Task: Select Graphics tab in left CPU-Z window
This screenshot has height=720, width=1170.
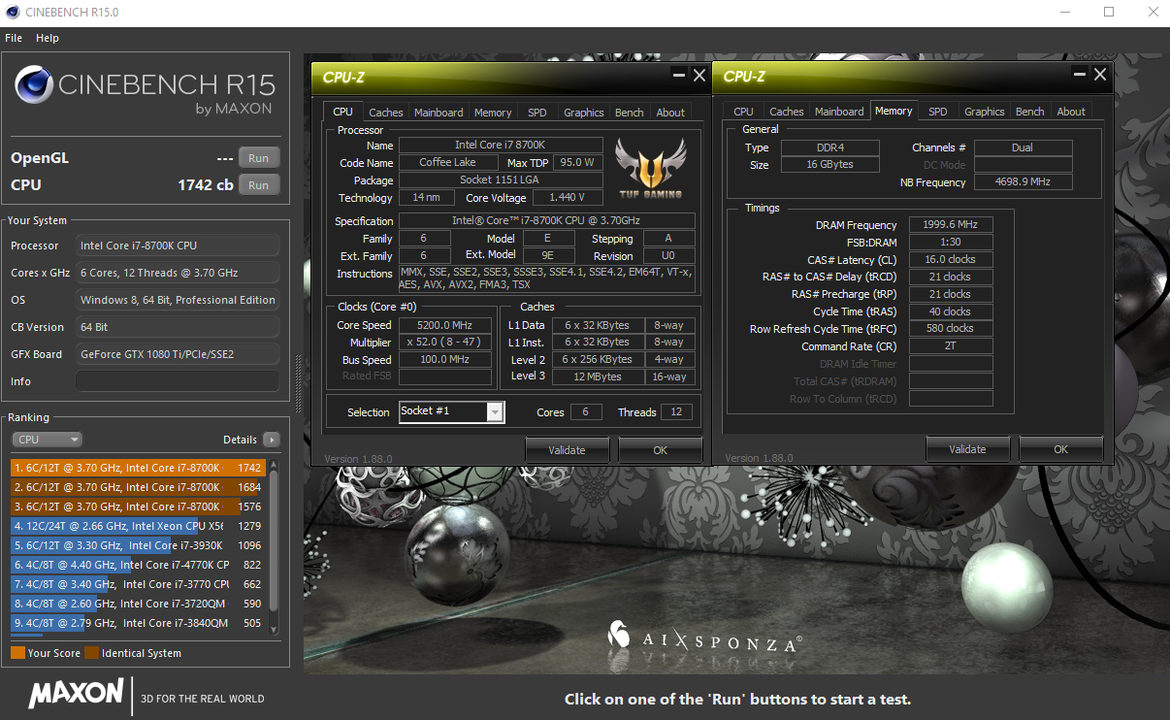Action: (x=584, y=112)
